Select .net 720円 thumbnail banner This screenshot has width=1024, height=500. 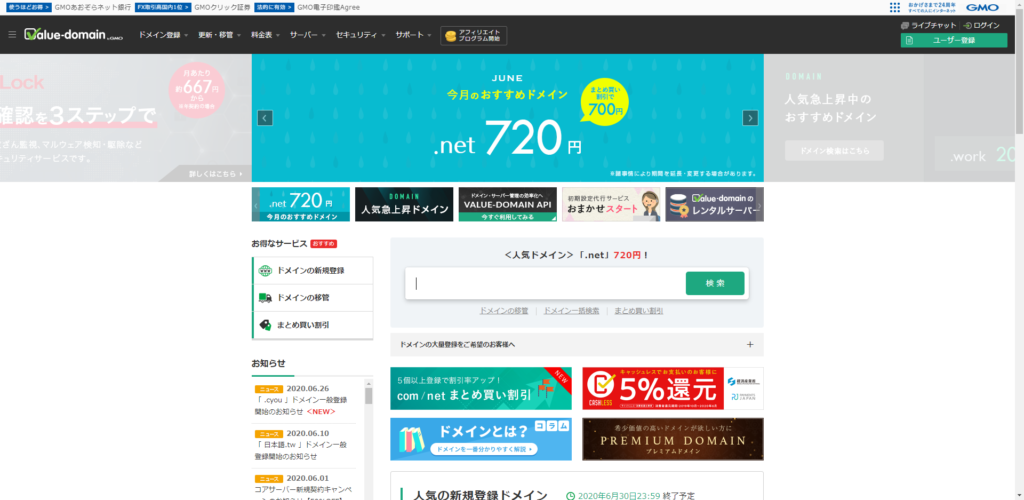(x=300, y=204)
